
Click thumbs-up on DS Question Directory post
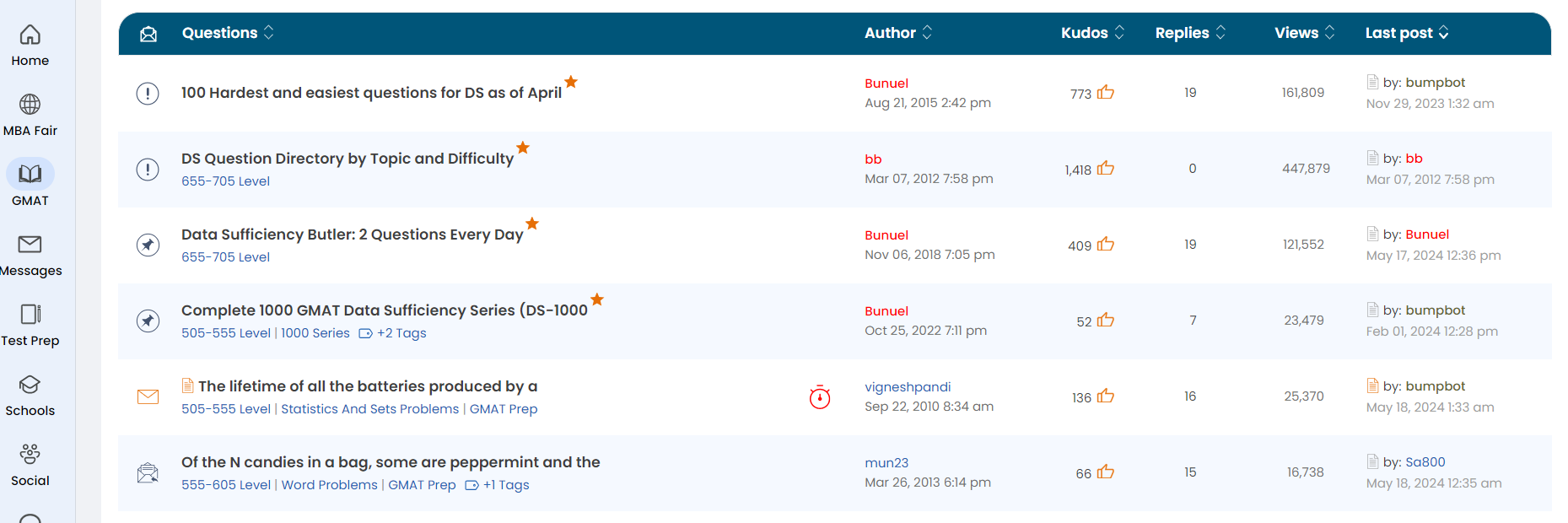coord(1105,169)
